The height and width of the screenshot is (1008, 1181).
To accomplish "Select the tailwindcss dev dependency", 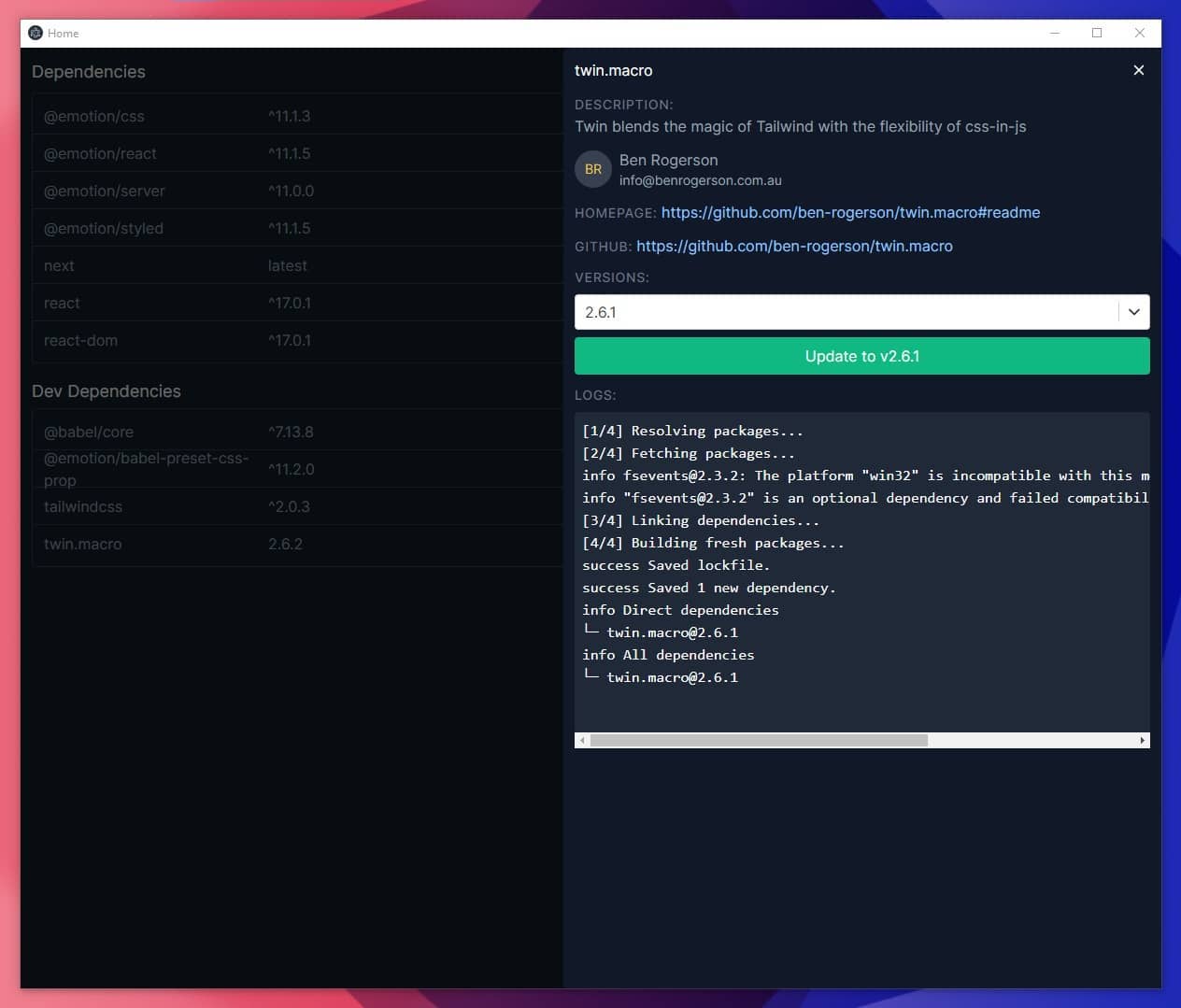I will point(297,506).
